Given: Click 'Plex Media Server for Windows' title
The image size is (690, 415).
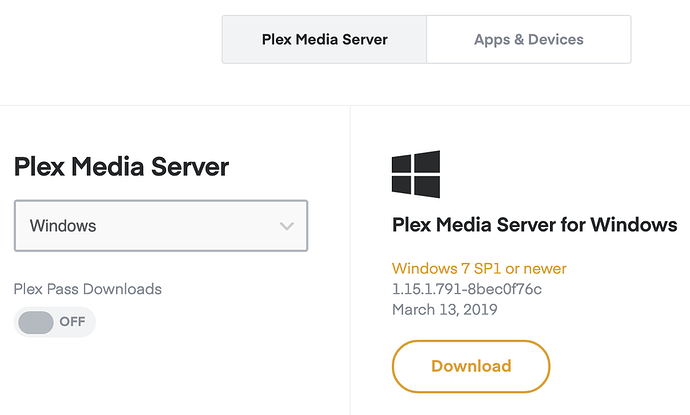Looking at the screenshot, I should coord(535,224).
